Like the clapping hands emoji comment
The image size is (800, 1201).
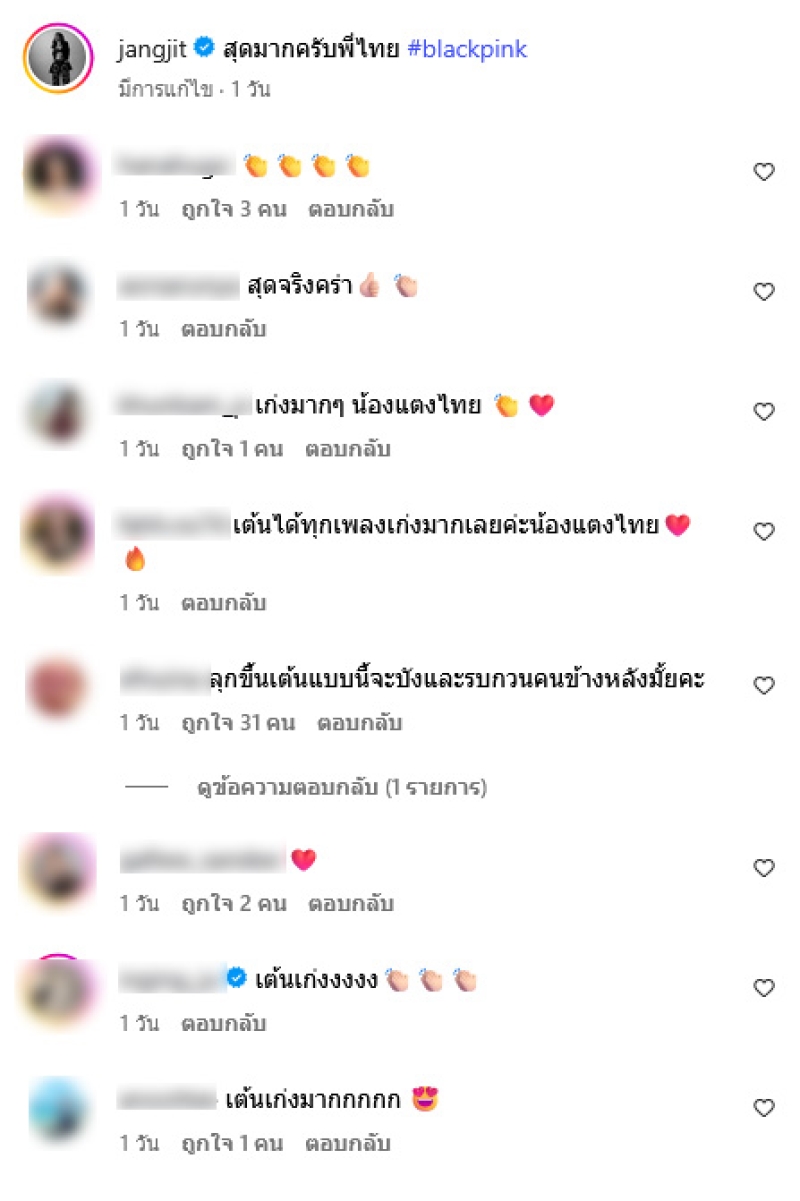click(764, 172)
